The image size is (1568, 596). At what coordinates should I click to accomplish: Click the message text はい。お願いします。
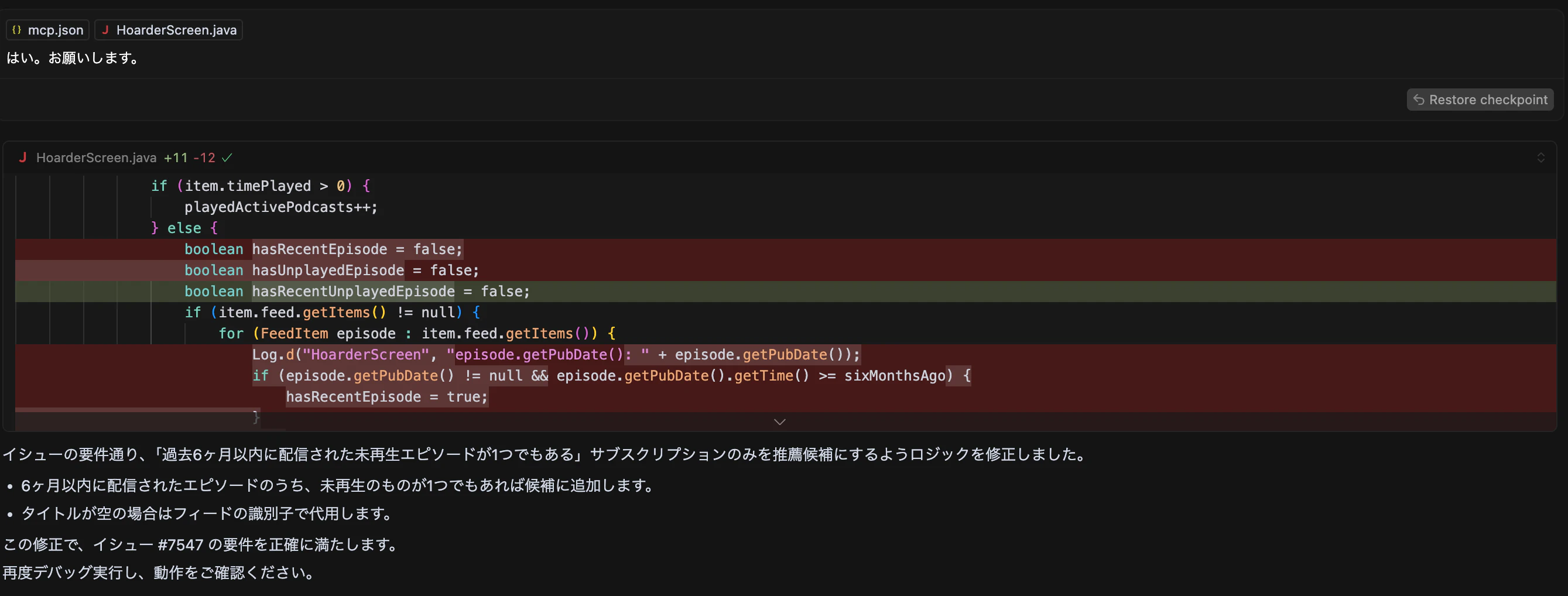(x=74, y=58)
